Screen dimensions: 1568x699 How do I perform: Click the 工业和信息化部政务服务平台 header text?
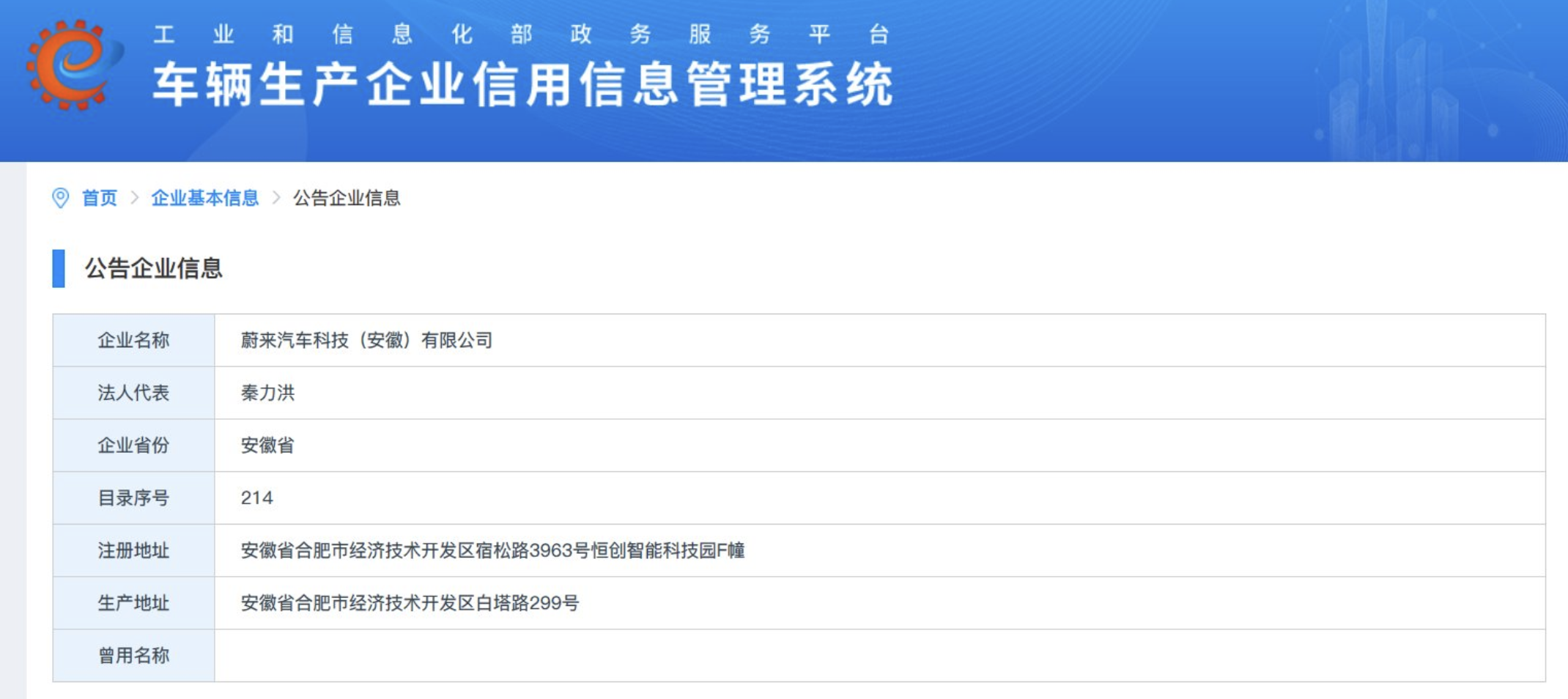click(522, 34)
